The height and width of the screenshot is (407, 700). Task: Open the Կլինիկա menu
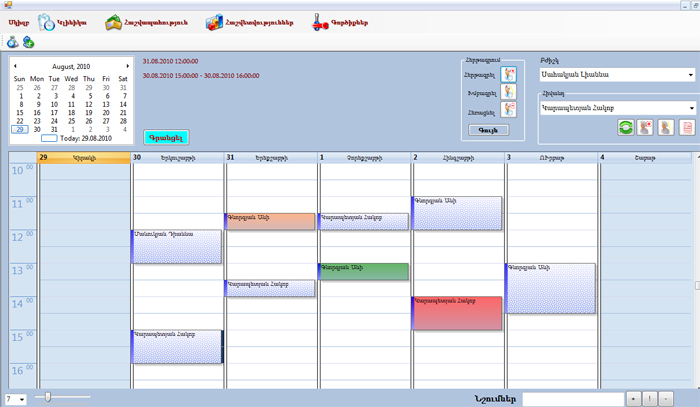point(61,21)
